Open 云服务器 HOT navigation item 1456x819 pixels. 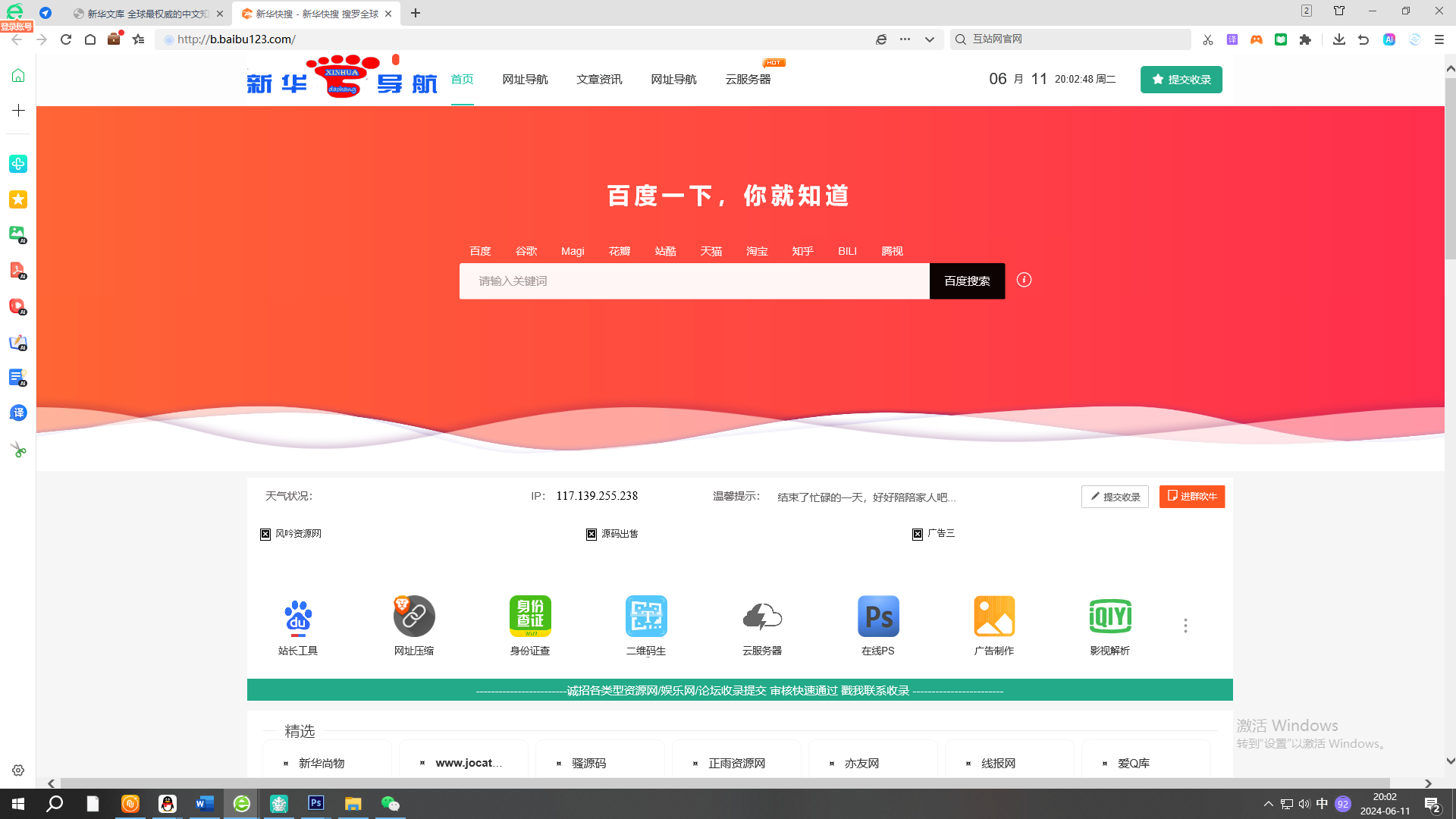[x=748, y=79]
